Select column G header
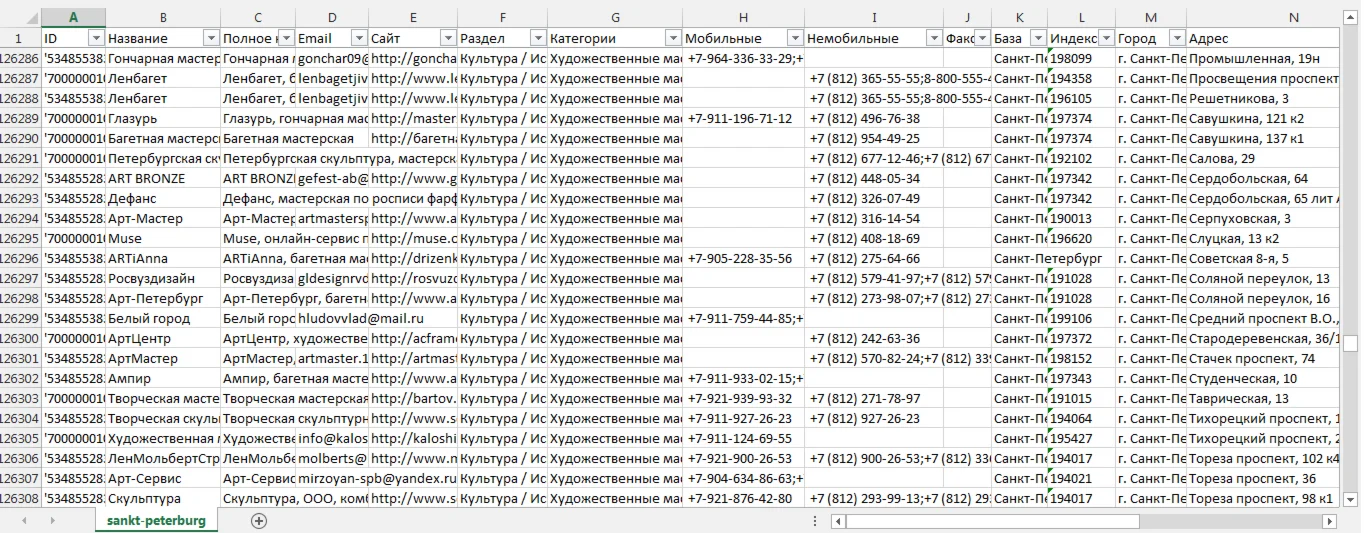1366x533 pixels. (x=614, y=17)
